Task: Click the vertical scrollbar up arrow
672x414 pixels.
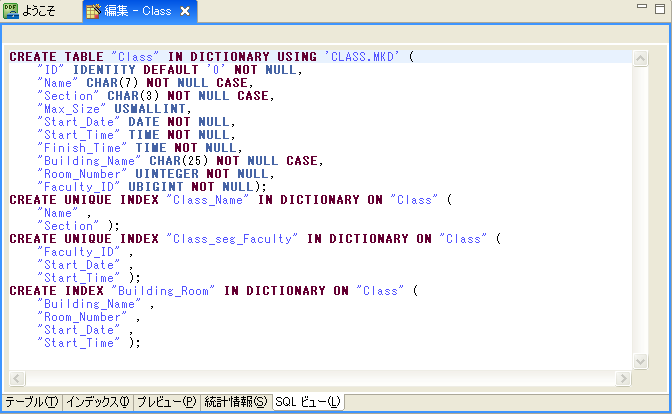Action: (640, 58)
